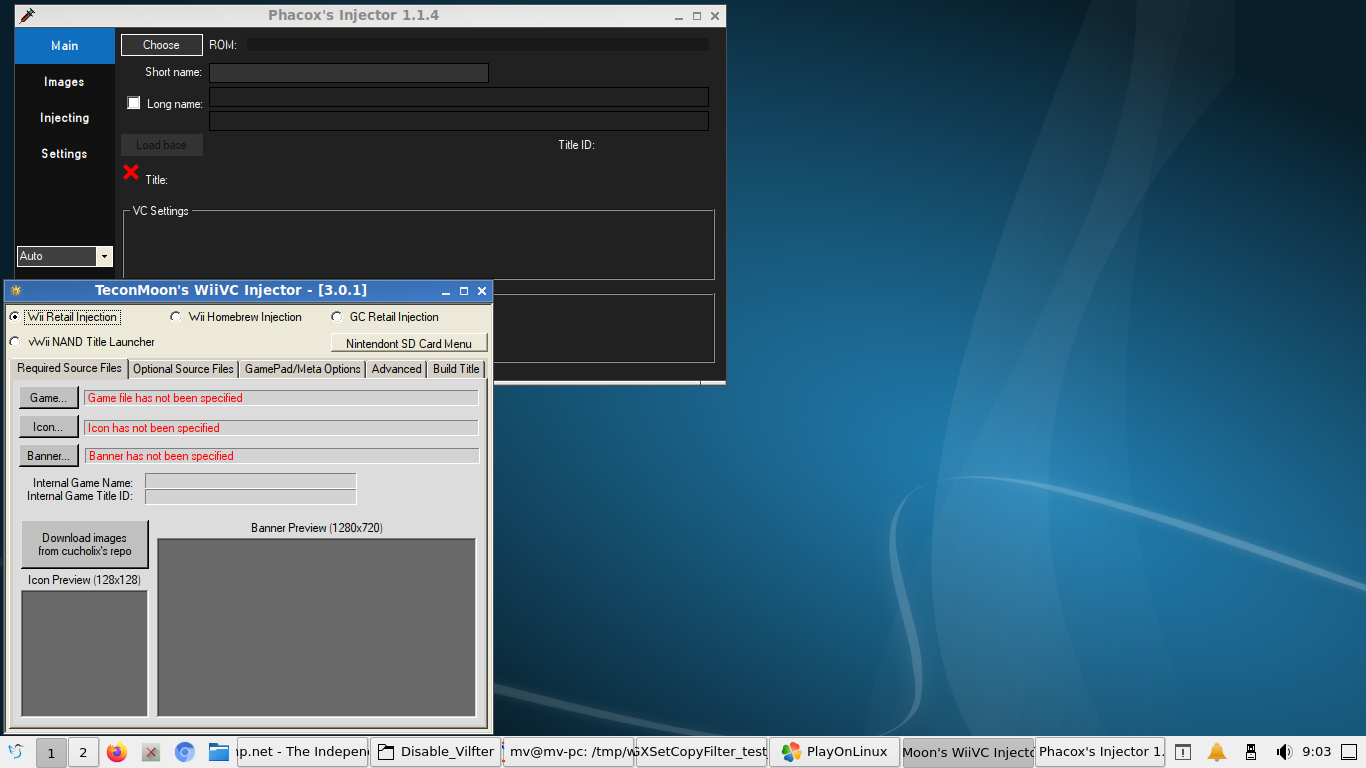This screenshot has width=1366, height=768.
Task: Open the TeconMoon's WiiVC Injector taskbar entry
Action: point(968,752)
